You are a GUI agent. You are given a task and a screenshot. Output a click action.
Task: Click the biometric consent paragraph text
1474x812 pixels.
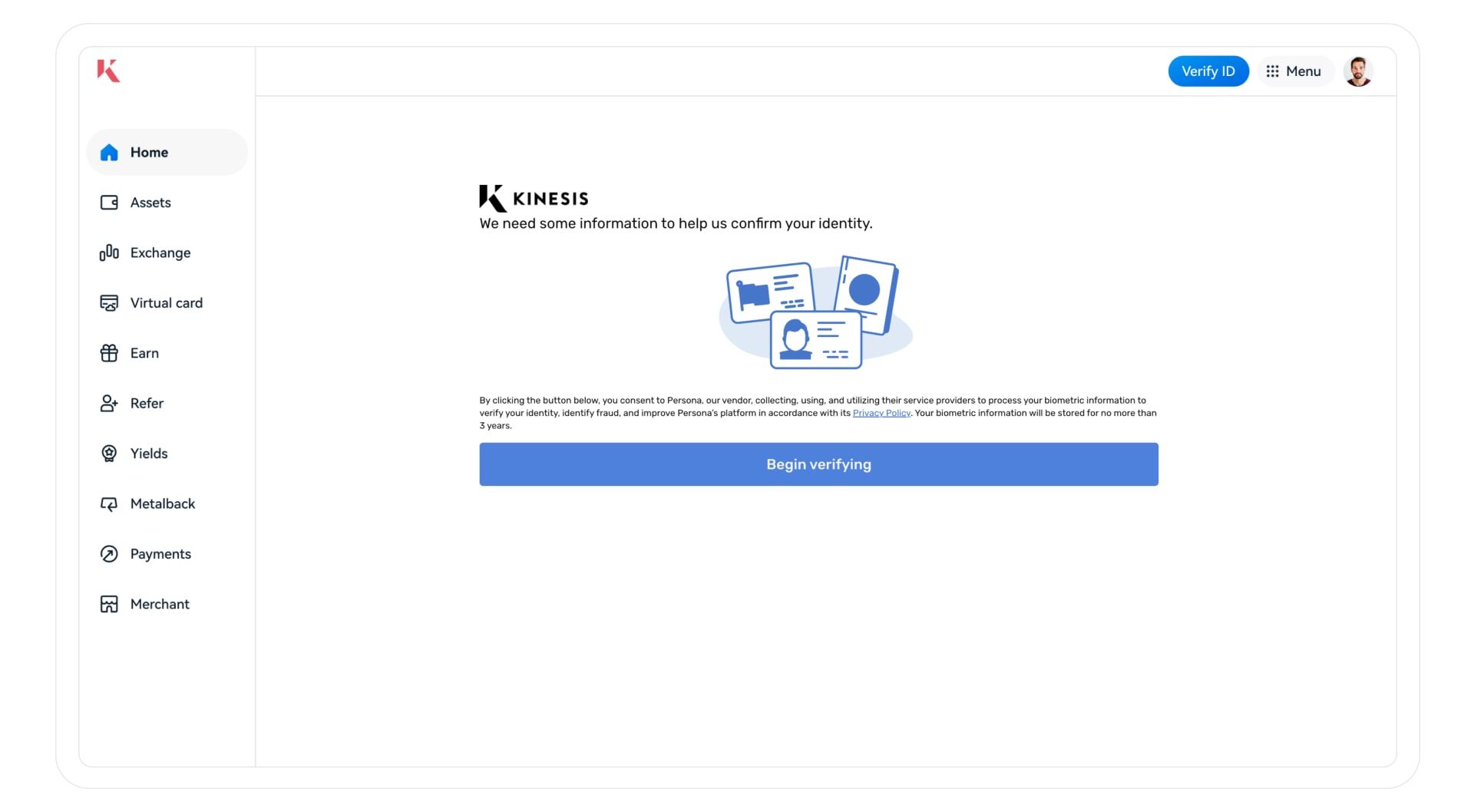(x=818, y=413)
